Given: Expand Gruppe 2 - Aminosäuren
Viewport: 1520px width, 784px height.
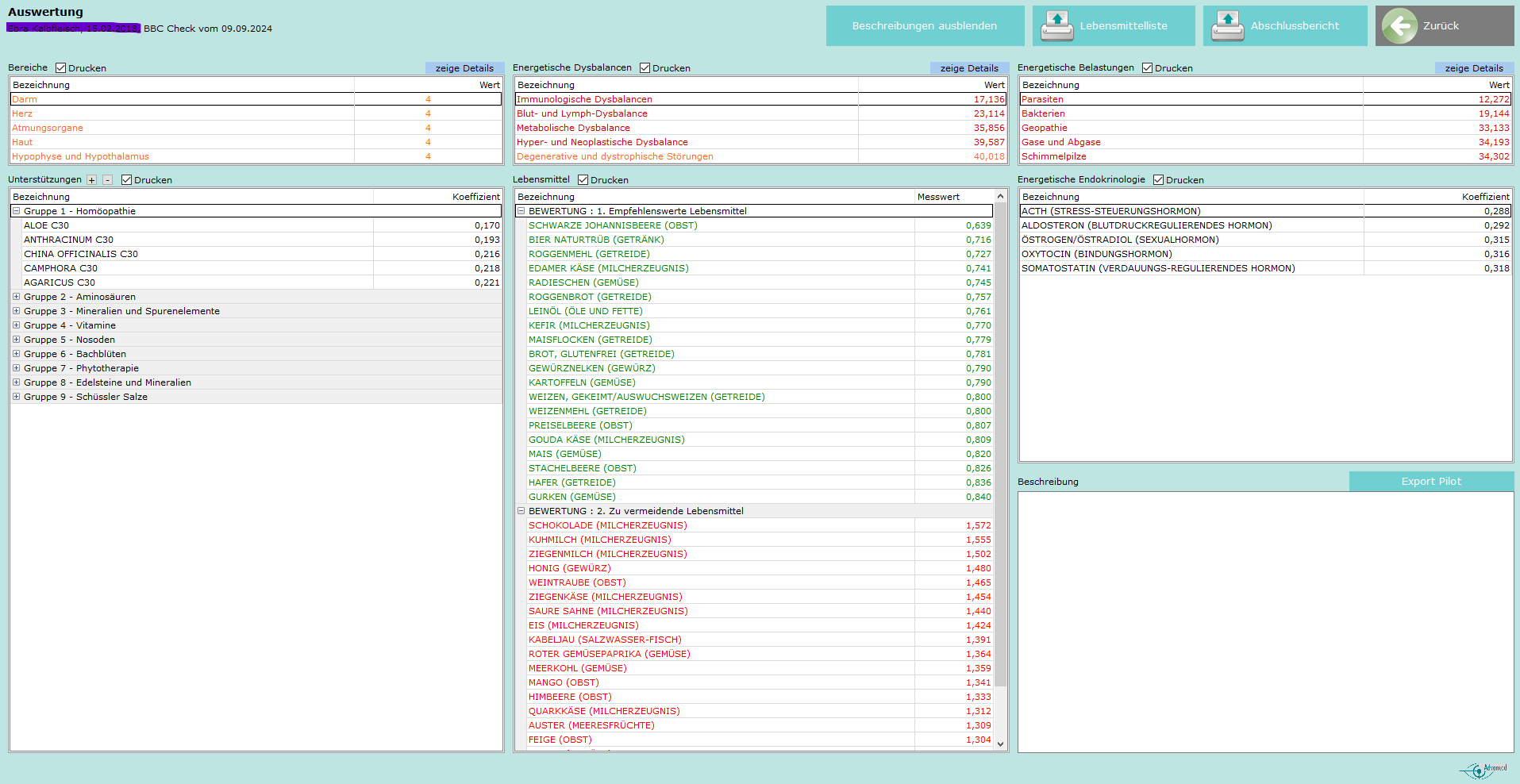Looking at the screenshot, I should coord(16,297).
